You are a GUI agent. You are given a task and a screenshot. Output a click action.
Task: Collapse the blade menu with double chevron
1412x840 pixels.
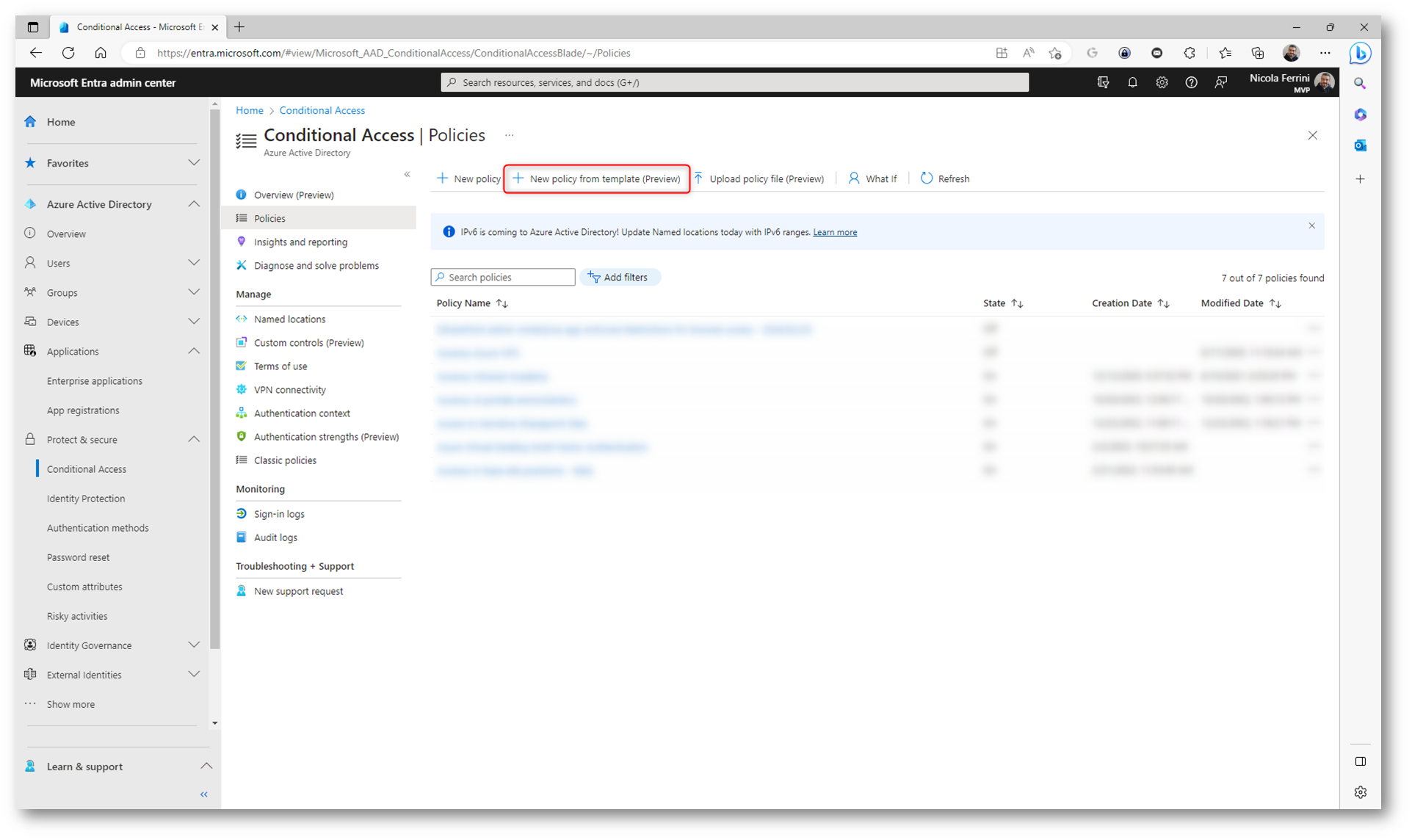(407, 174)
